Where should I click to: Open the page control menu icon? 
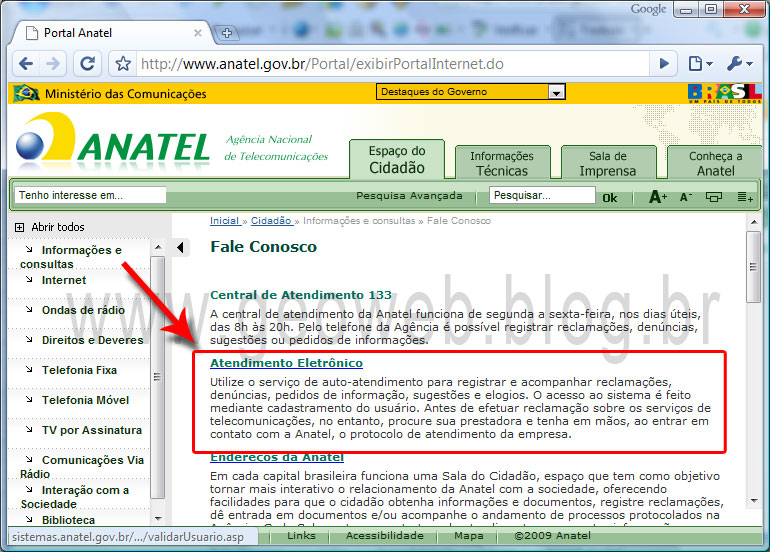point(700,64)
